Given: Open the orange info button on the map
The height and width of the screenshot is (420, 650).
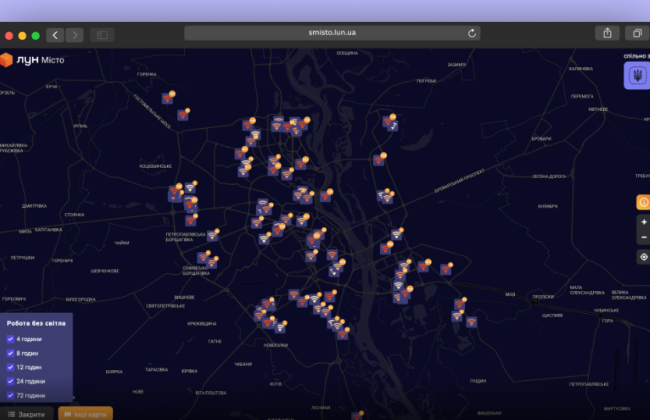Looking at the screenshot, I should [643, 202].
